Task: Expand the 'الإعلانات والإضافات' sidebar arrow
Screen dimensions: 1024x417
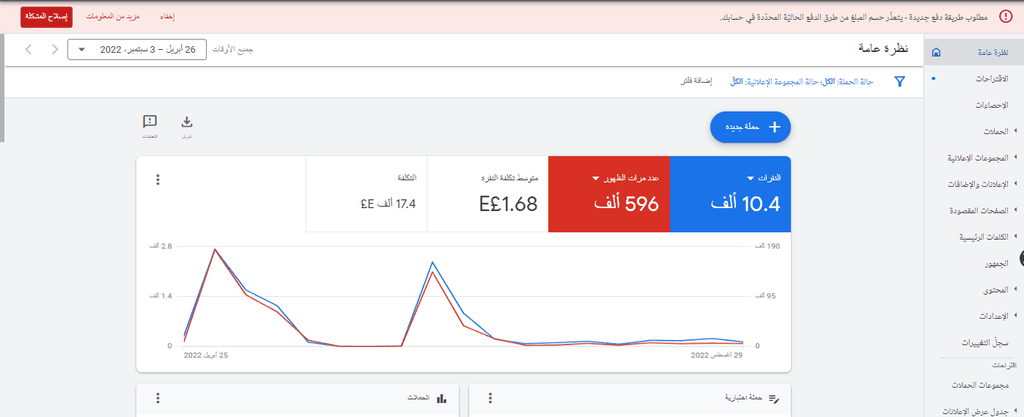Action: pos(1016,184)
